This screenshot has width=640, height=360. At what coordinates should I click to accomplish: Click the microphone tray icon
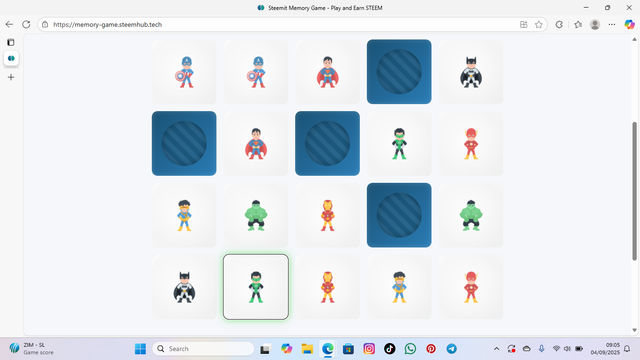coord(541,349)
